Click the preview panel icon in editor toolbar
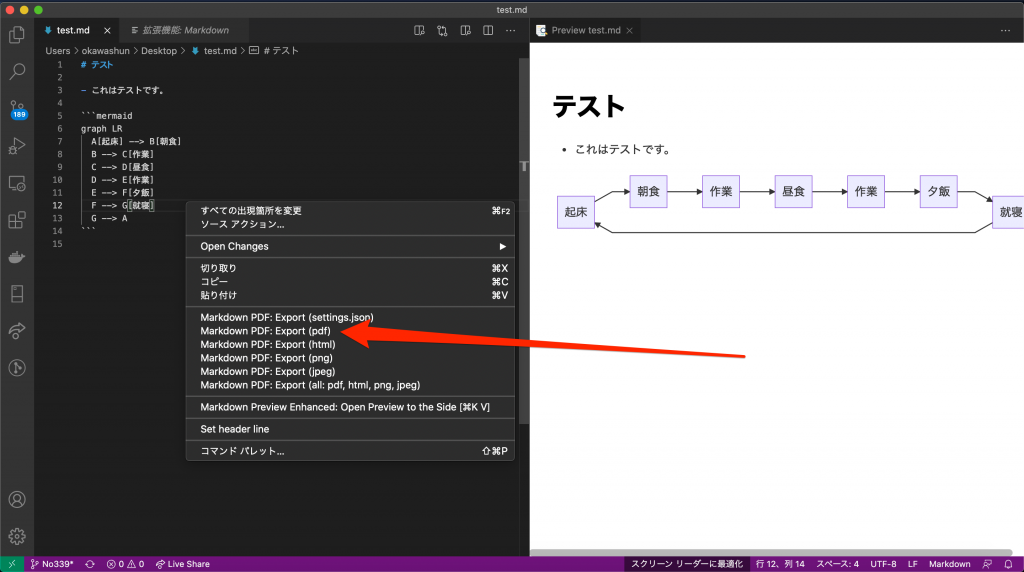The width and height of the screenshot is (1024, 572). (465, 30)
